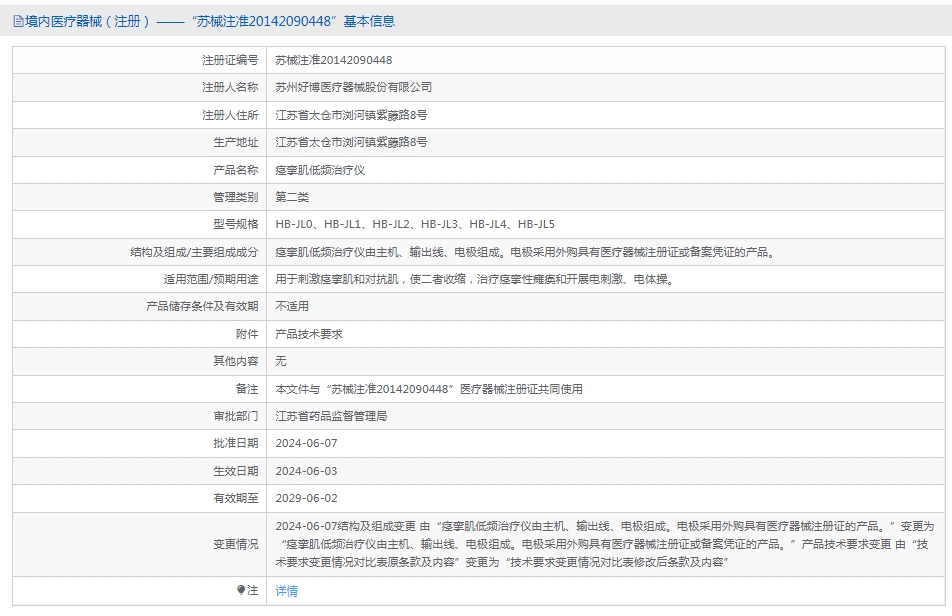Click the 适用范围 description starting 用于刺激痉挛肌

click(x=475, y=279)
